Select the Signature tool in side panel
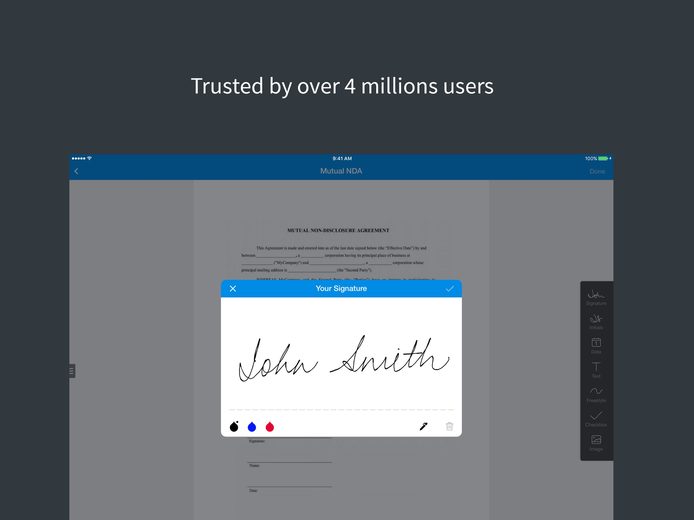The image size is (694, 520). (596, 297)
